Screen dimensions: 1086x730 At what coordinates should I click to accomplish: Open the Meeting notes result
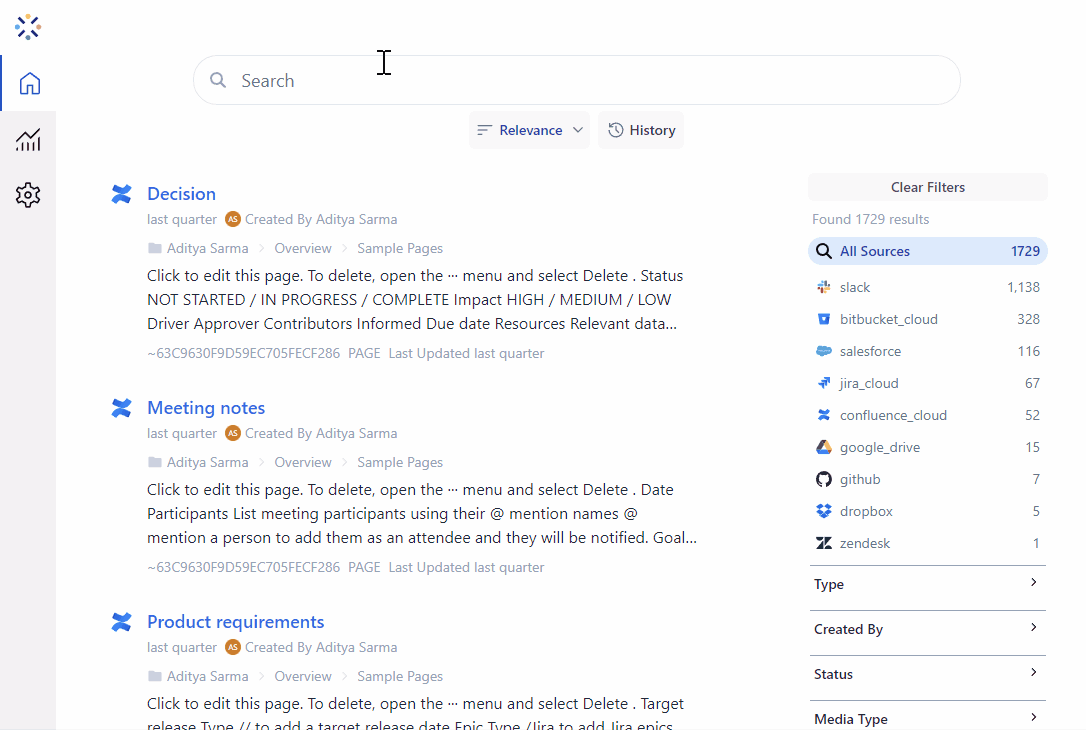tap(206, 408)
